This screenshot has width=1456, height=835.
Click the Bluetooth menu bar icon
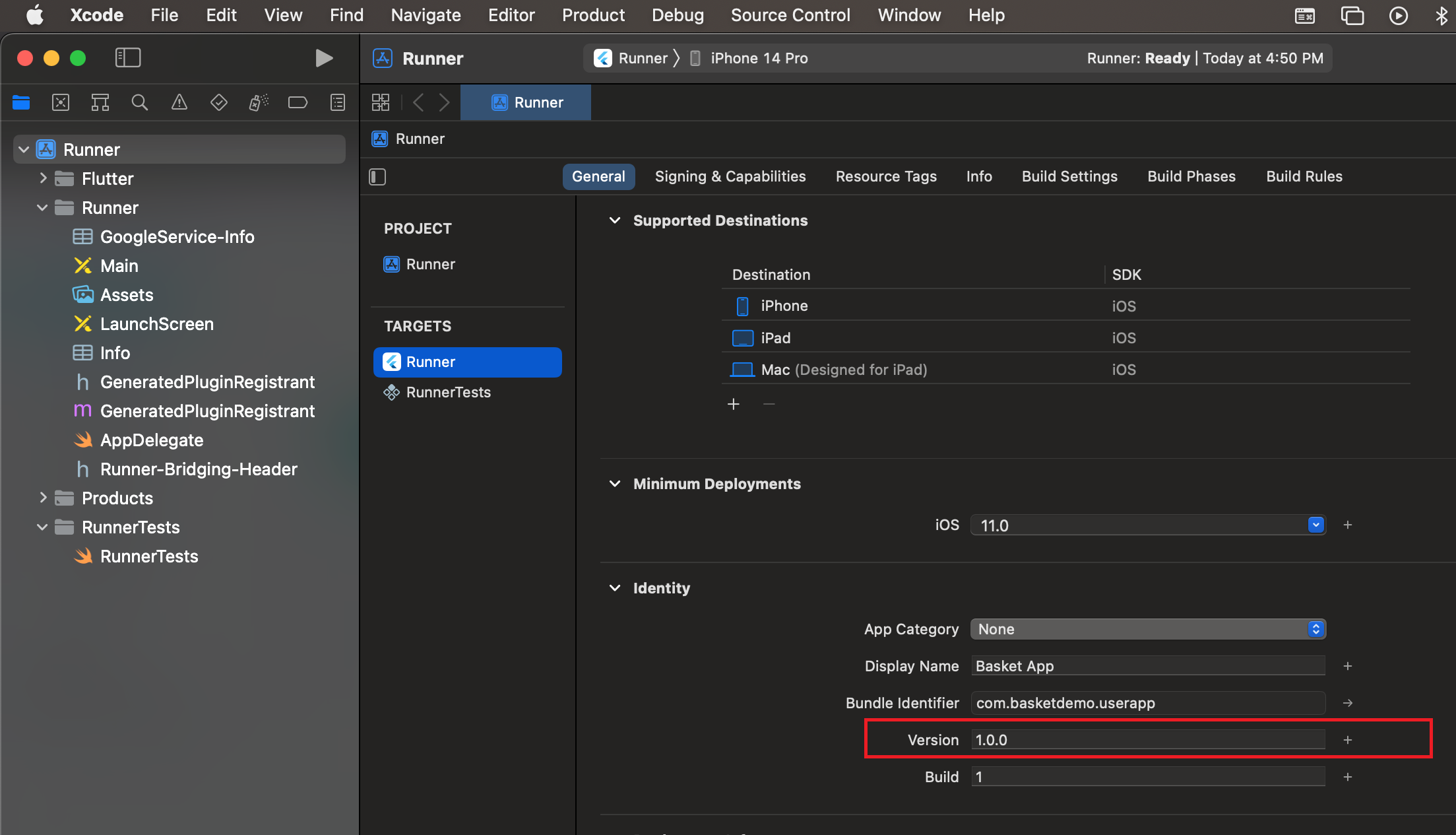[x=1442, y=15]
